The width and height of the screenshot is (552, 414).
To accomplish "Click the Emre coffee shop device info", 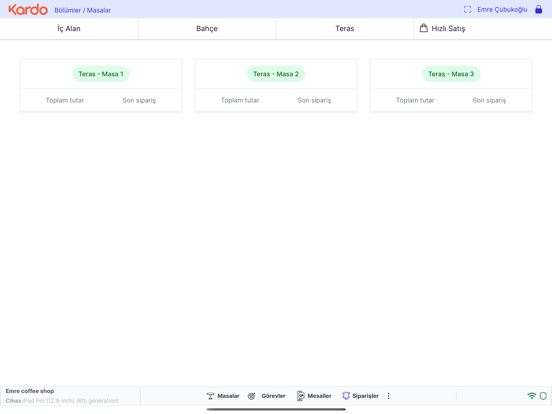I will 62,396.
